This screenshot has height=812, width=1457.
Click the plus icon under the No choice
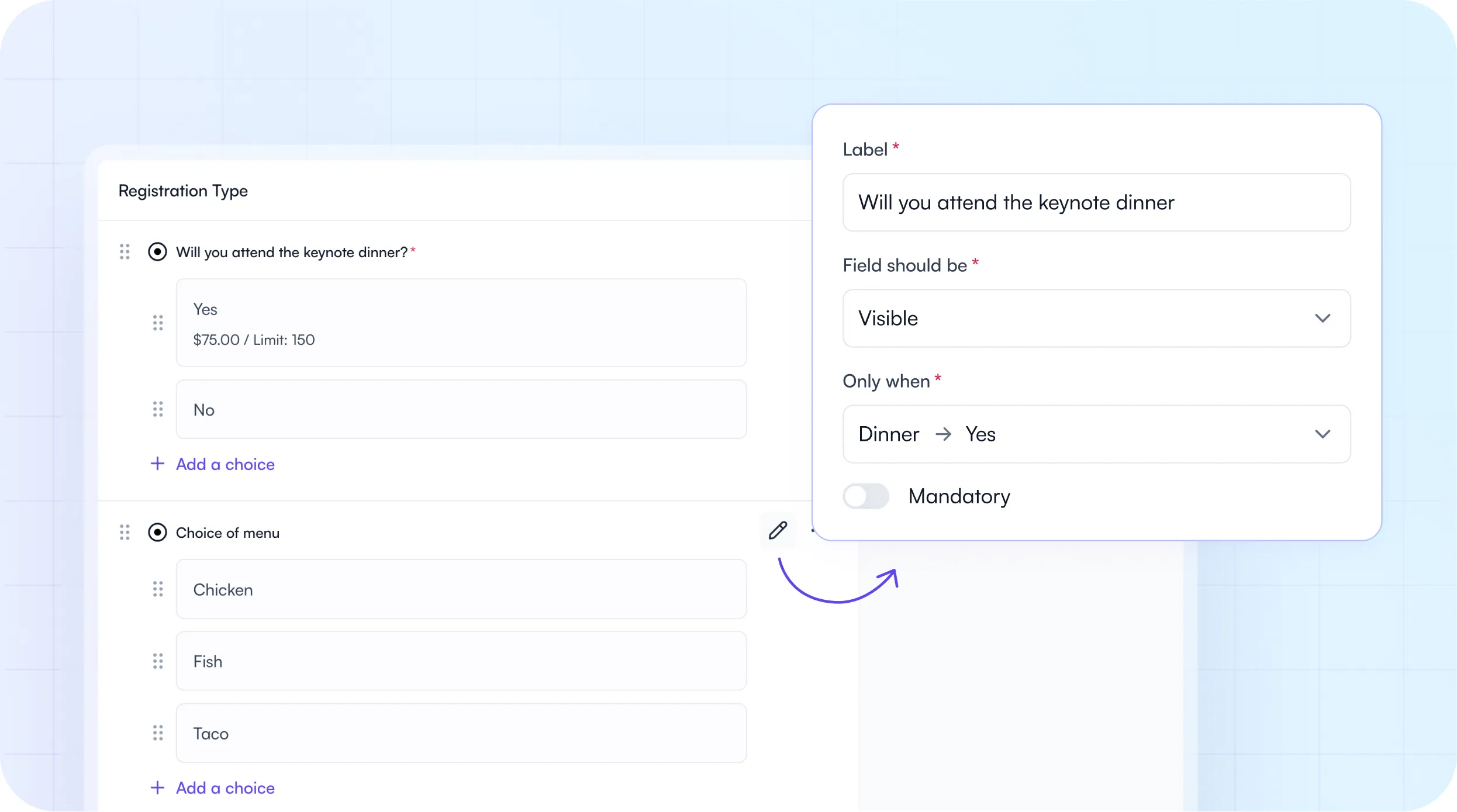[x=157, y=464]
